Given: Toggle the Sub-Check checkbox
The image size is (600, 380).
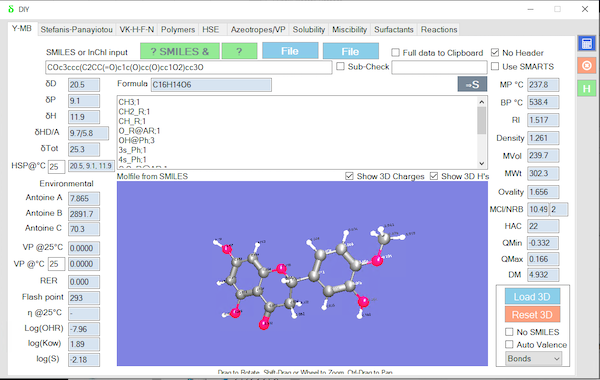Looking at the screenshot, I should [x=340, y=66].
